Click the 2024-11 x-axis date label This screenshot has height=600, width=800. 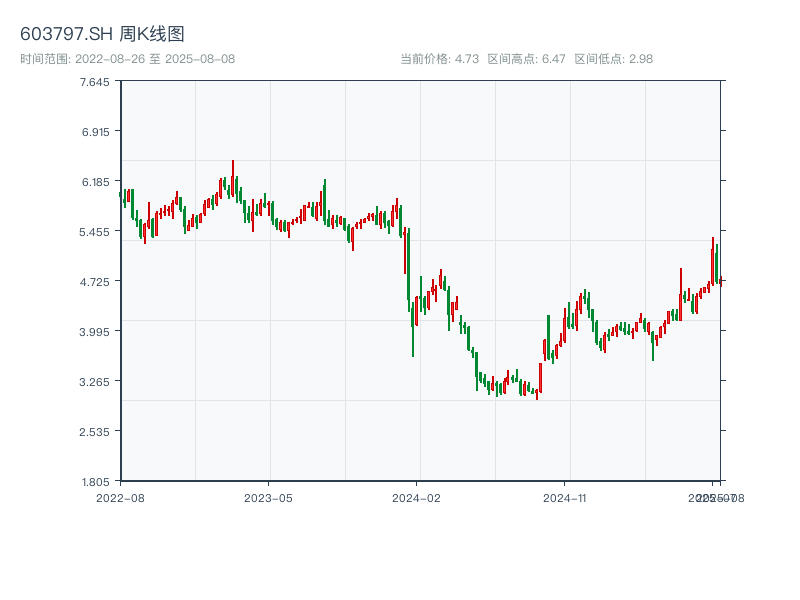[564, 497]
